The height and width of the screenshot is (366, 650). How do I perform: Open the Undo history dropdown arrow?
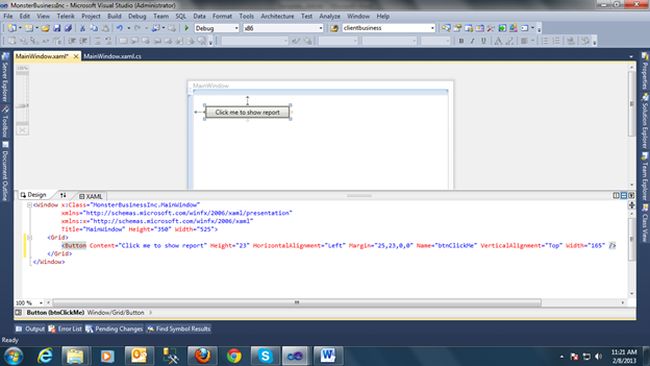(129, 28)
